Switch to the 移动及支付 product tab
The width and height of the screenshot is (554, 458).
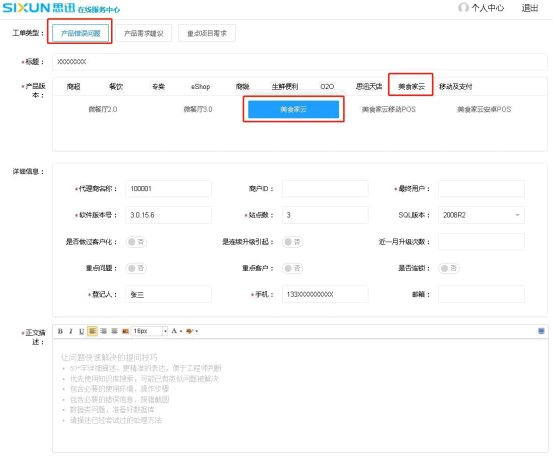tap(455, 87)
